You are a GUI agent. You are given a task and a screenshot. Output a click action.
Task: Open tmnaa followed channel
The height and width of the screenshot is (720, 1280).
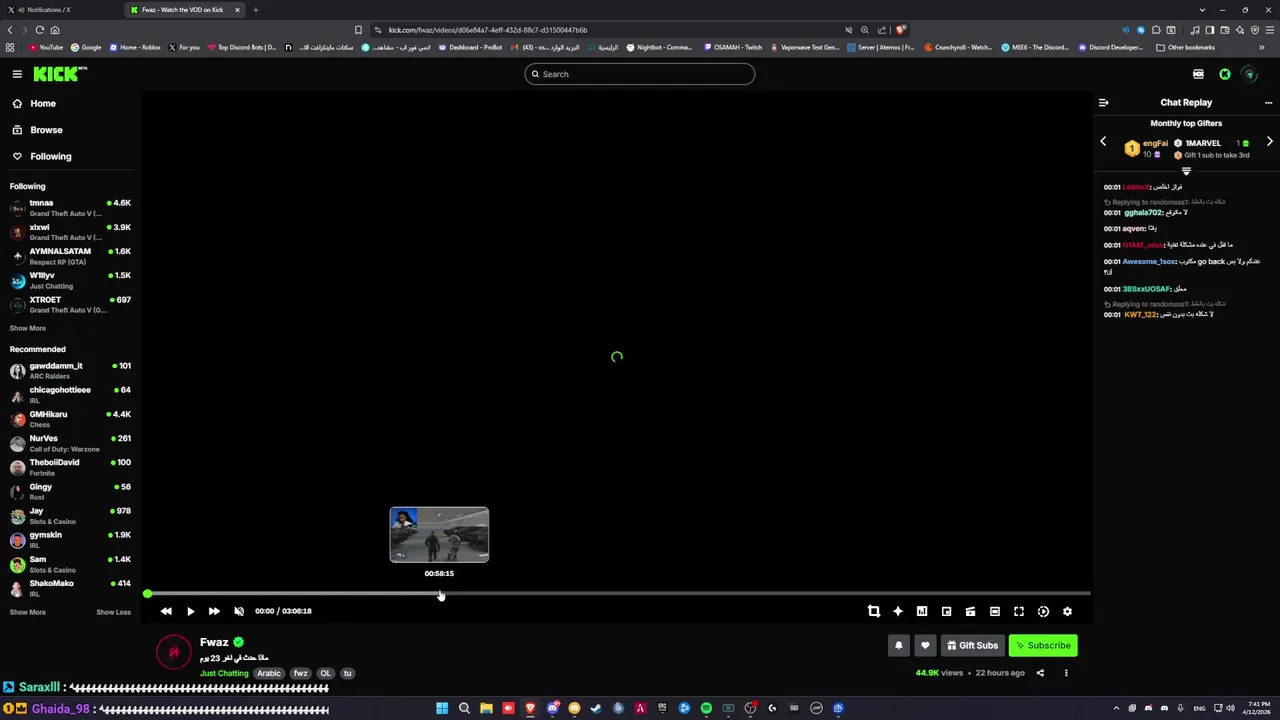coord(70,208)
